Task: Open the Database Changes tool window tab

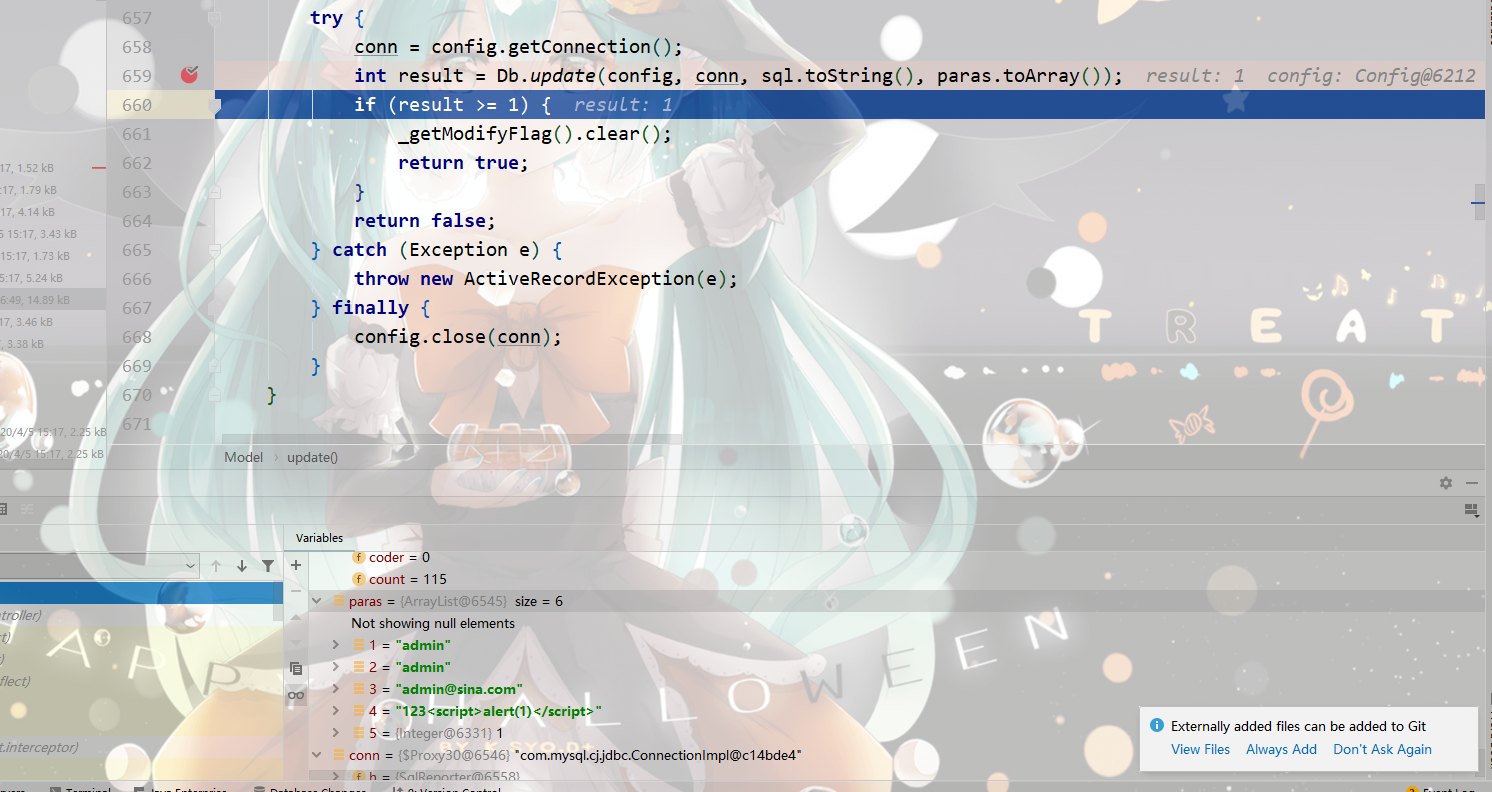Action: pyautogui.click(x=310, y=790)
